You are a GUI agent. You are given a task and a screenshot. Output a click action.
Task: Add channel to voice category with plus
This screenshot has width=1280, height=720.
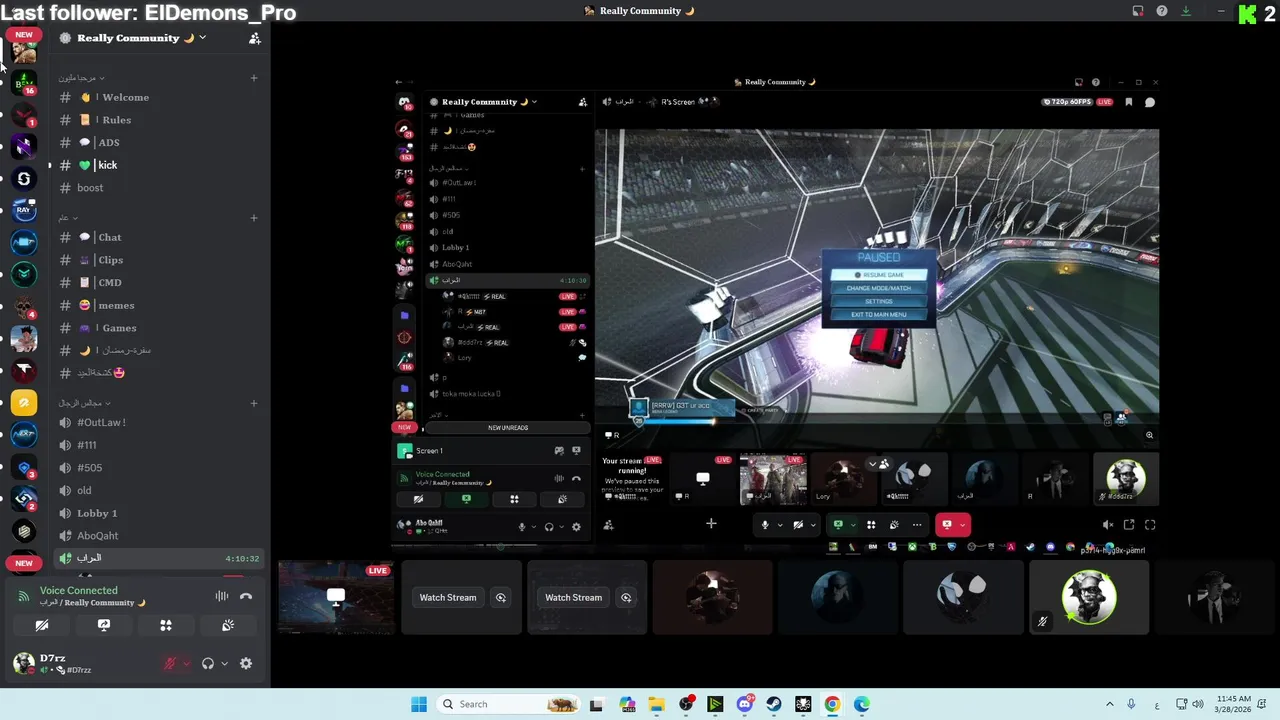pyautogui.click(x=254, y=403)
